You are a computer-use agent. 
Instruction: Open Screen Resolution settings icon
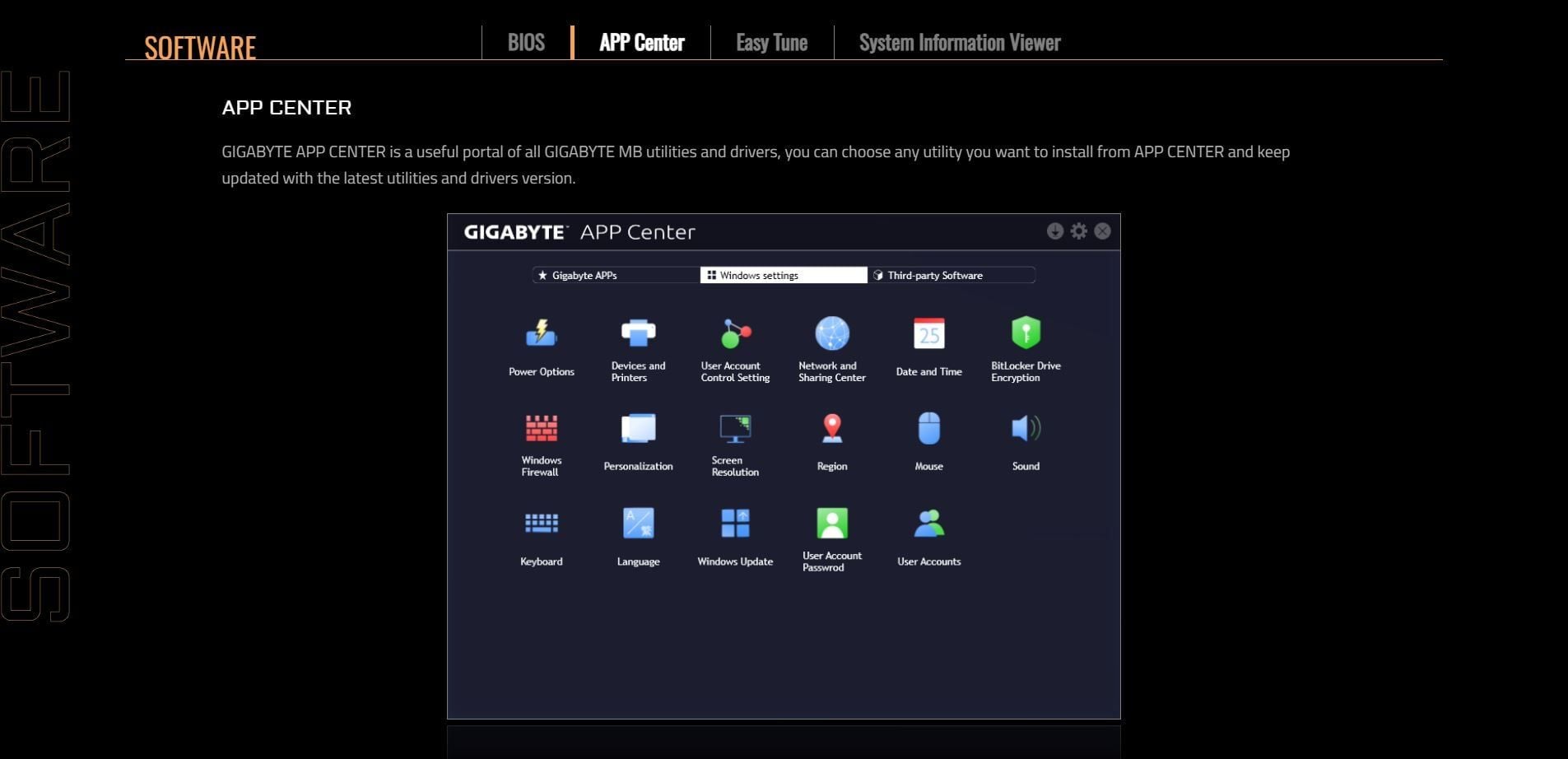click(735, 429)
